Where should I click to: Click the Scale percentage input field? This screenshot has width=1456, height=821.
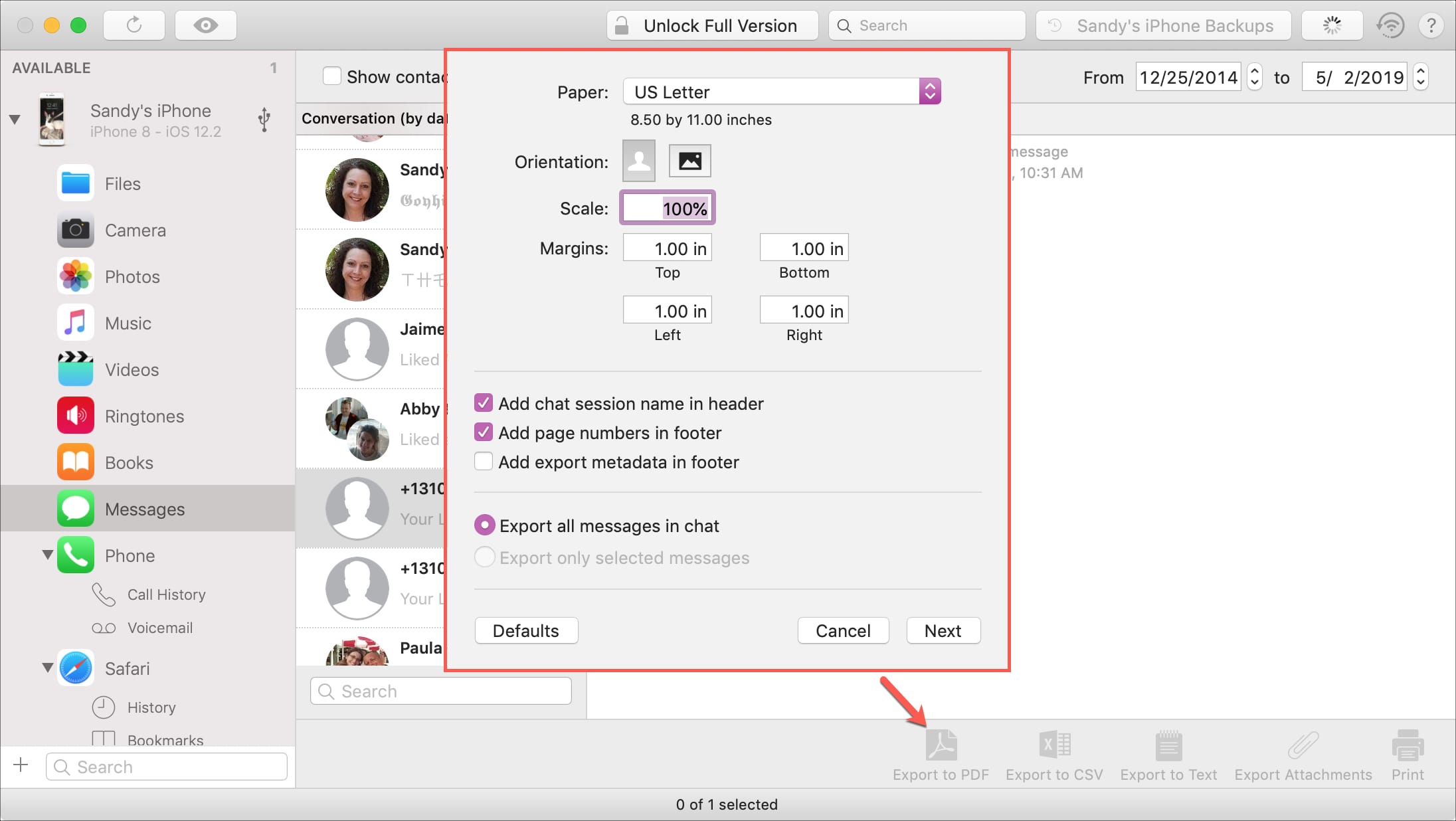click(668, 209)
